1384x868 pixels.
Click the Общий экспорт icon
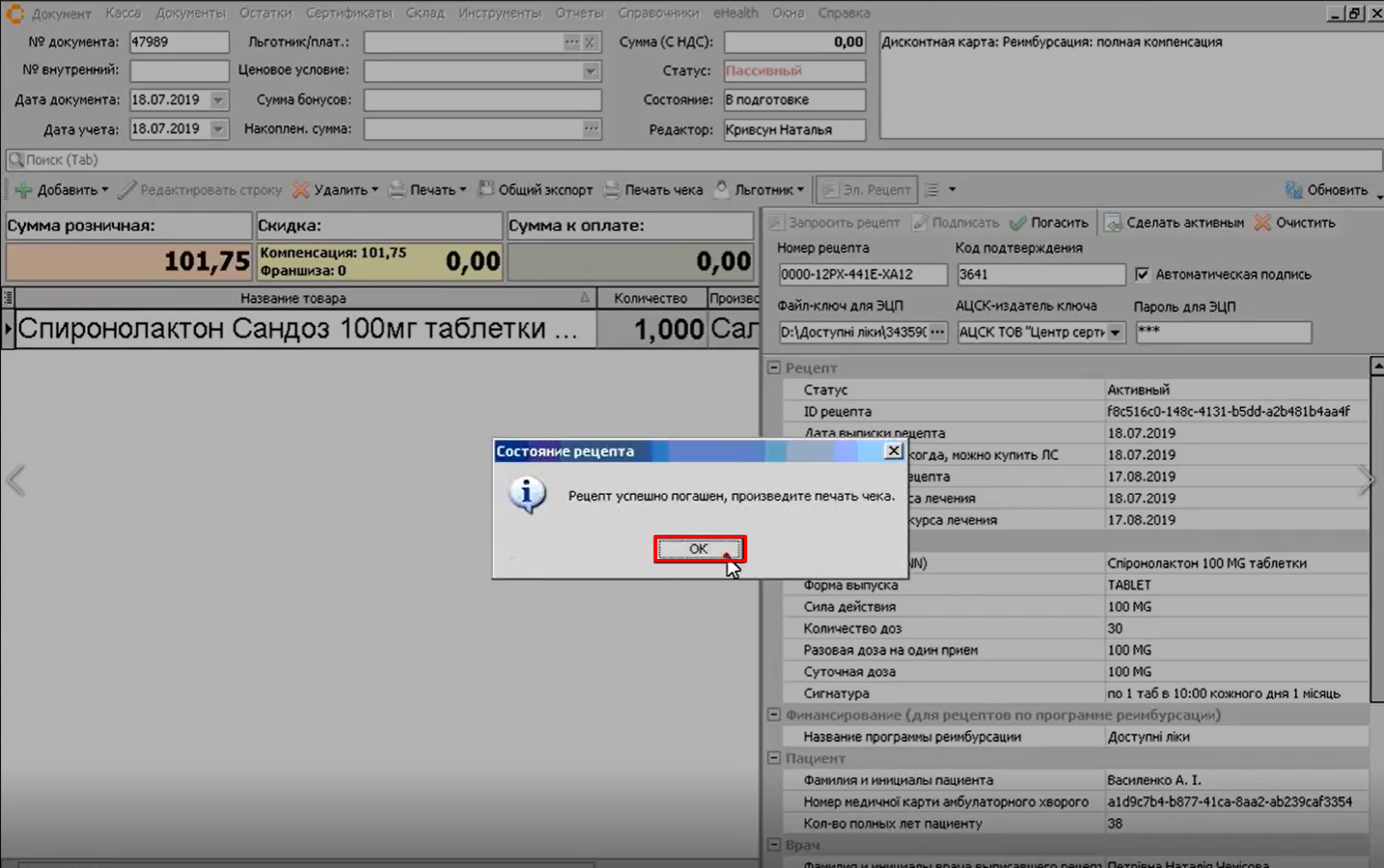pyautogui.click(x=486, y=189)
